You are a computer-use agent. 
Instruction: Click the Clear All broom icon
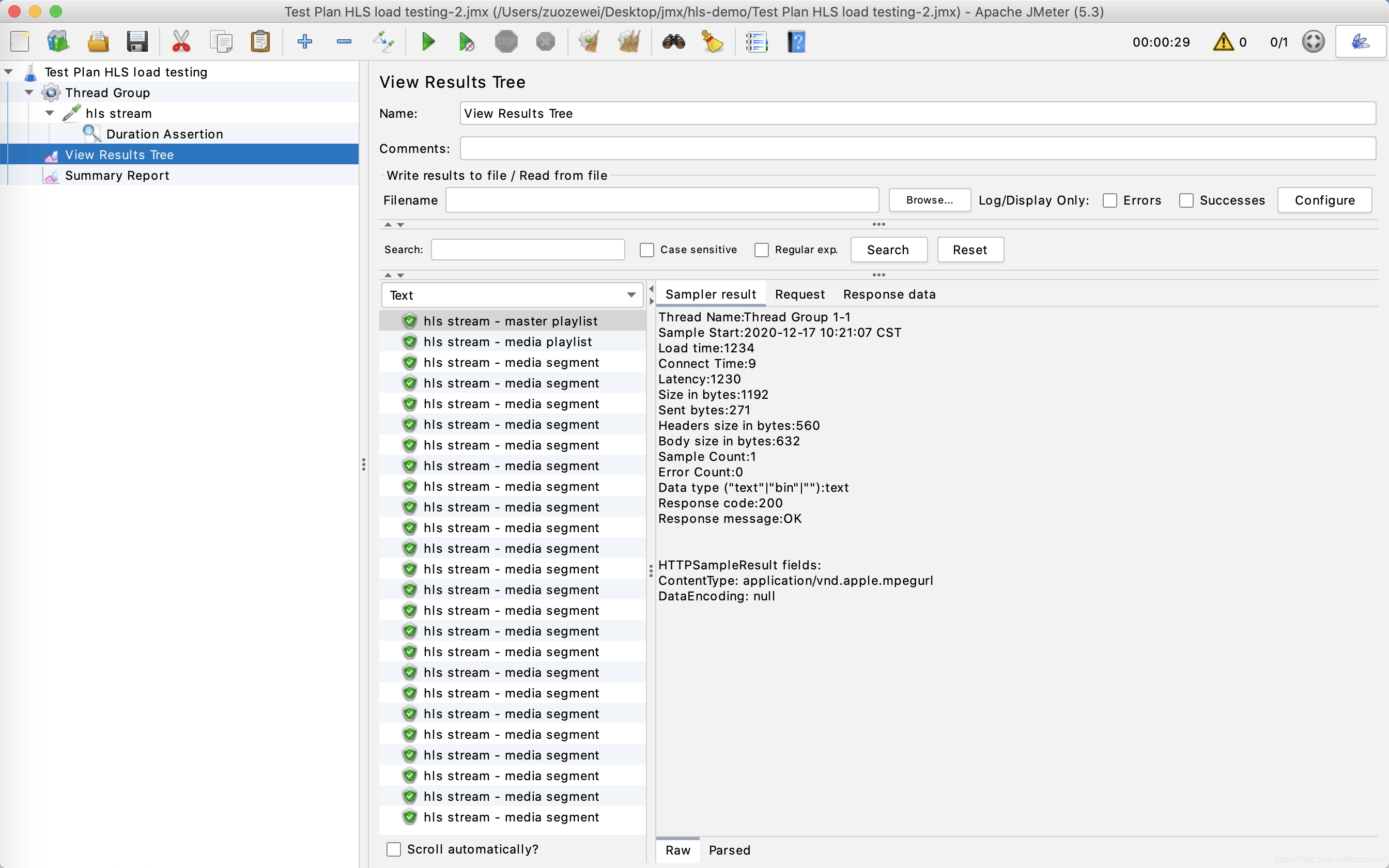coord(629,42)
